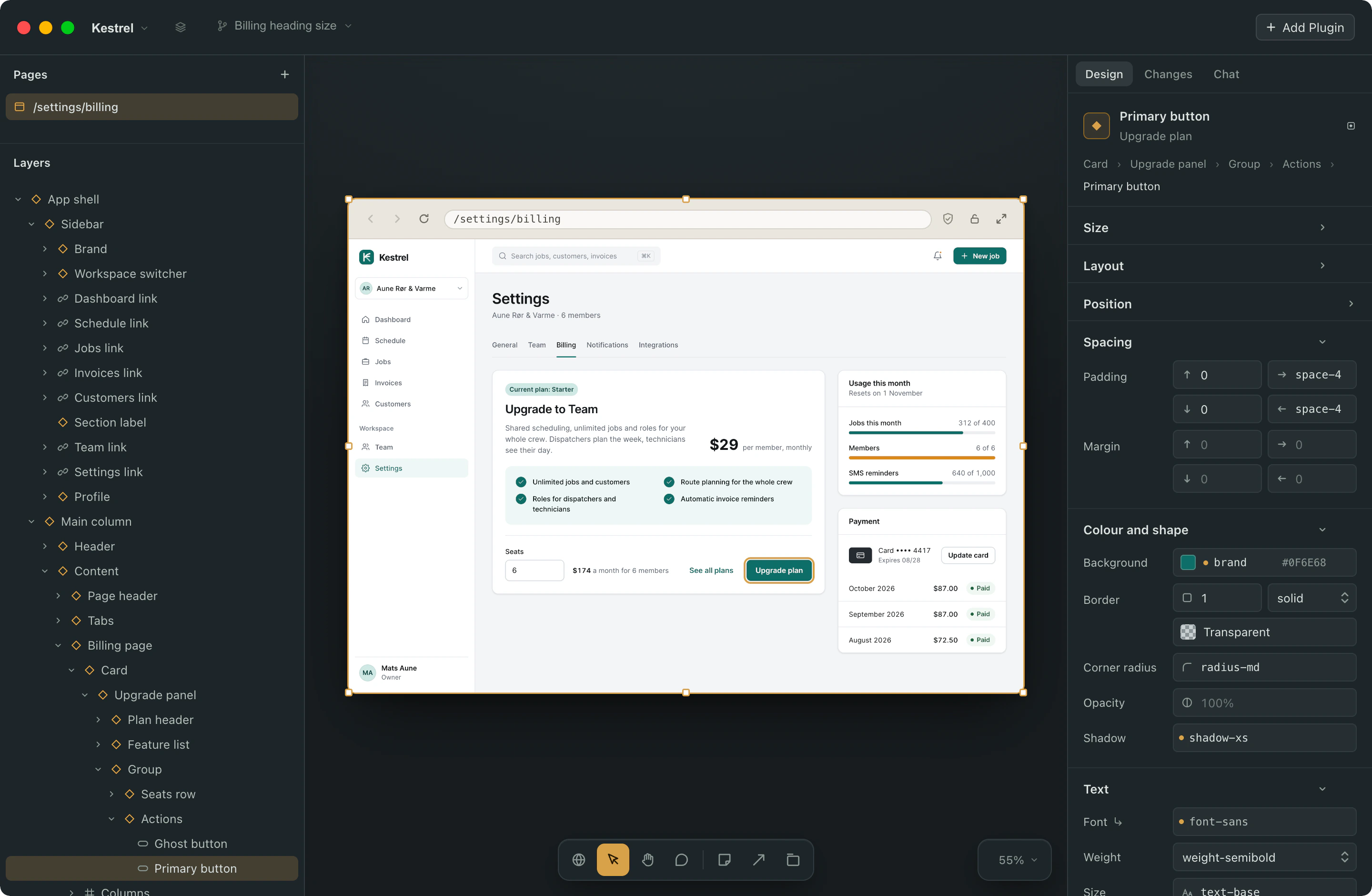This screenshot has height=896, width=1372.
Task: Click the Upgrade panel breadcrumb
Action: (1167, 164)
